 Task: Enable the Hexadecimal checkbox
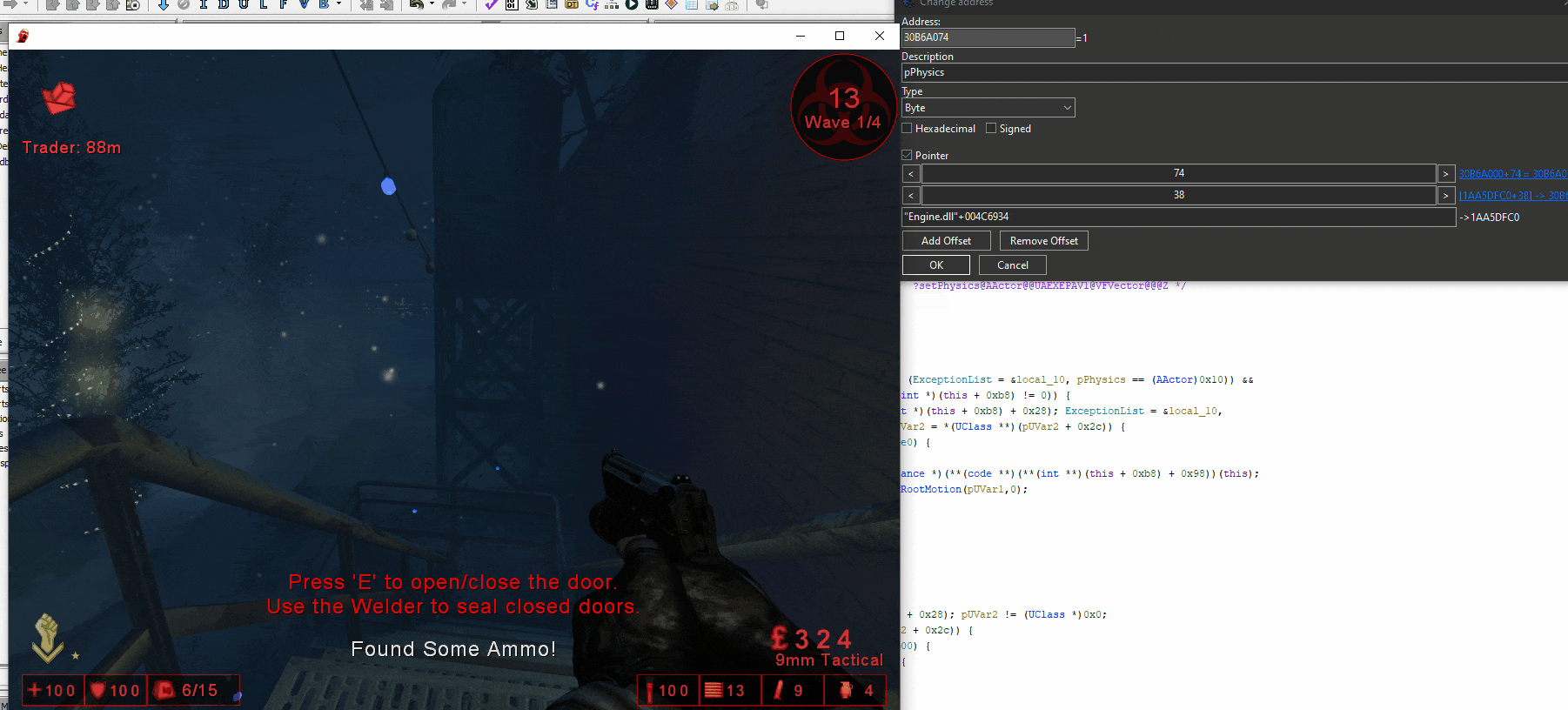pos(907,128)
